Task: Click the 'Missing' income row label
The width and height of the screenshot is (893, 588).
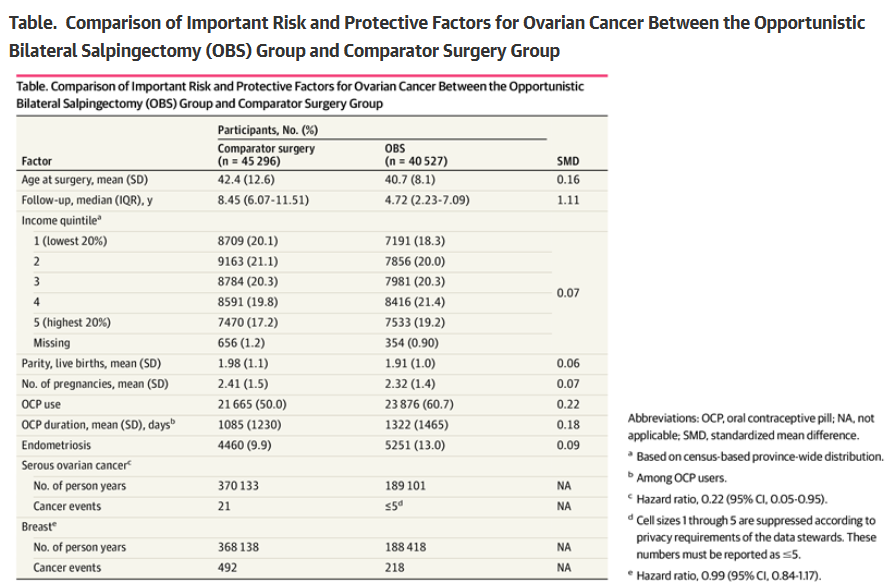Action: pos(52,342)
